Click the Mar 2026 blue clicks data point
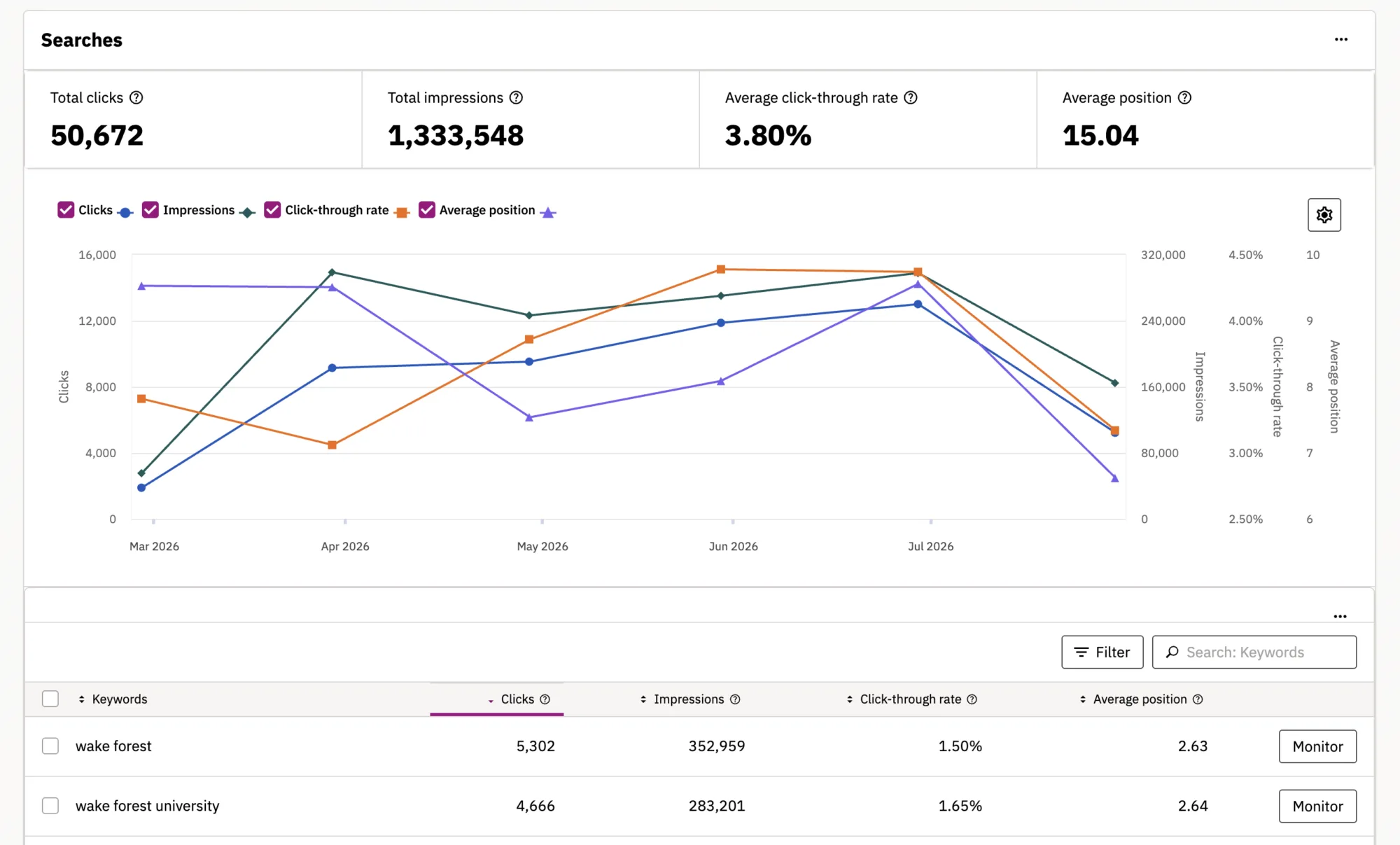This screenshot has height=845, width=1400. [141, 488]
